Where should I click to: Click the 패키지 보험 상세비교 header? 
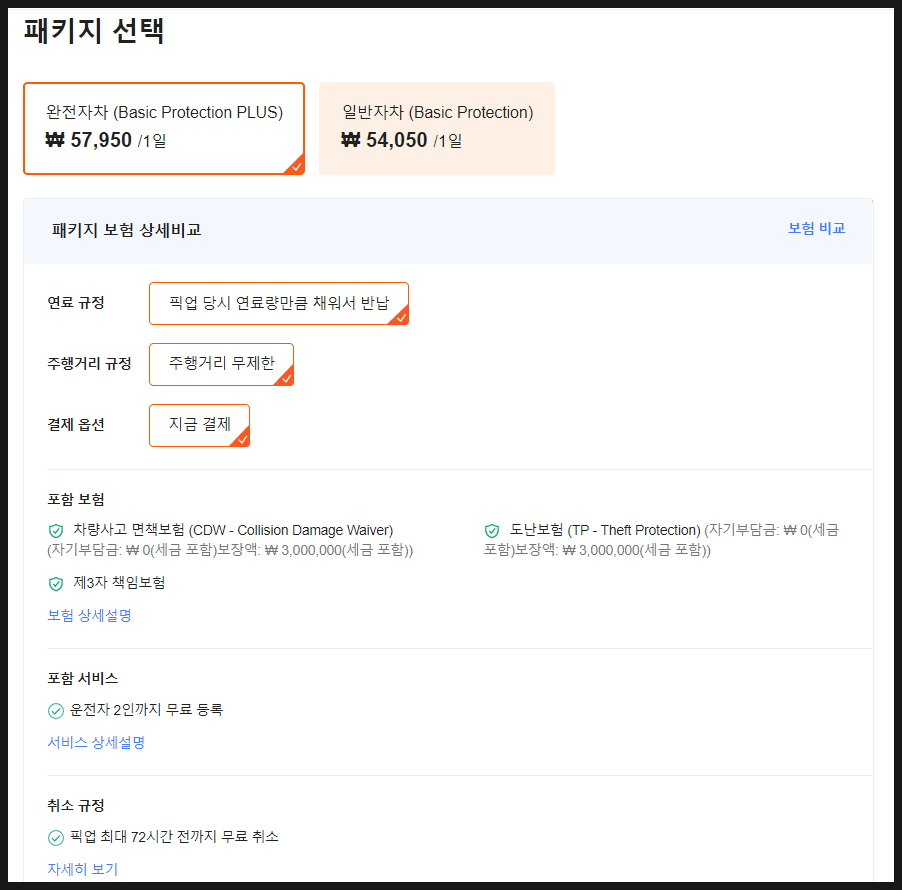tap(127, 230)
